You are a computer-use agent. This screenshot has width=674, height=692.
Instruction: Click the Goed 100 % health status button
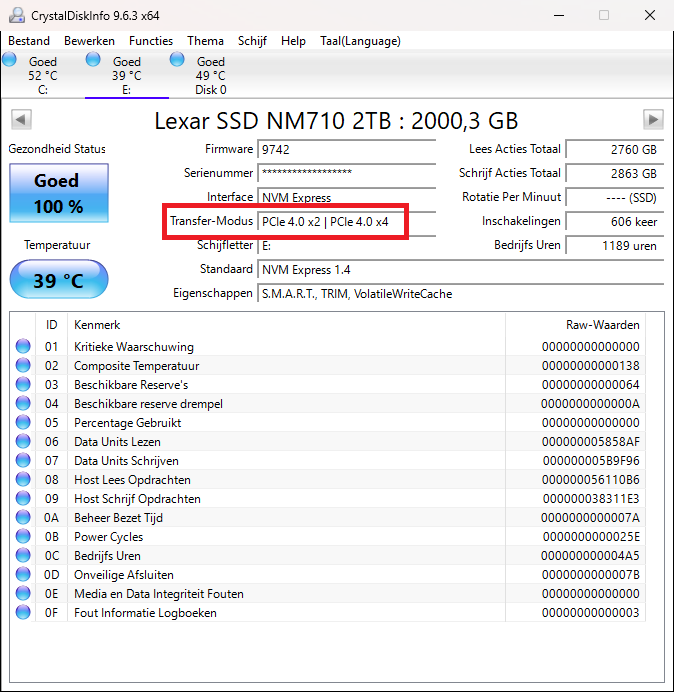click(59, 193)
